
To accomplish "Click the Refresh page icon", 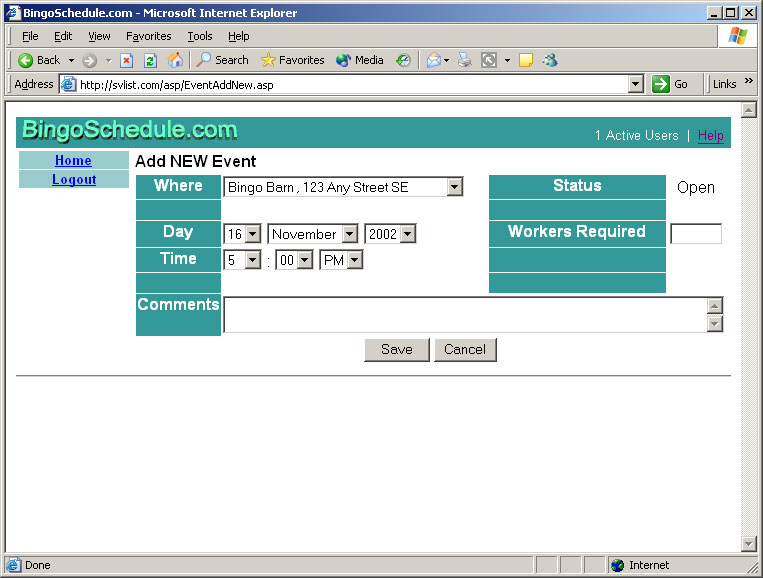I will point(150,60).
